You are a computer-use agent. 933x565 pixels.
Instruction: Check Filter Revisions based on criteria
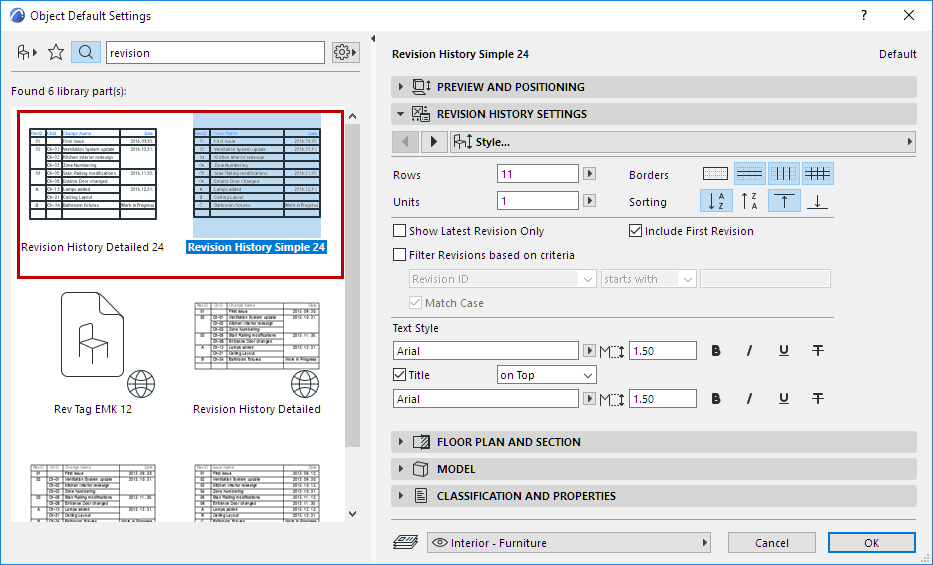click(401, 255)
